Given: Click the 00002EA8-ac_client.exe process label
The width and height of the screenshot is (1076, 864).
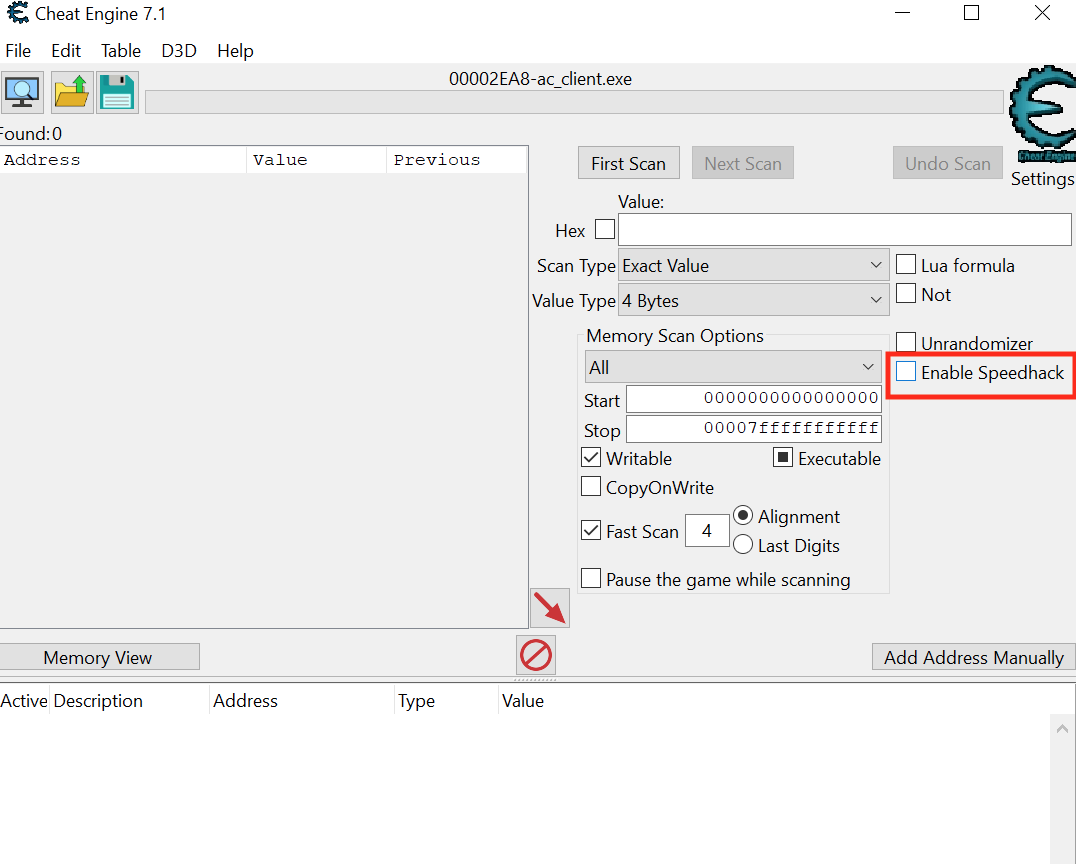Looking at the screenshot, I should (540, 79).
